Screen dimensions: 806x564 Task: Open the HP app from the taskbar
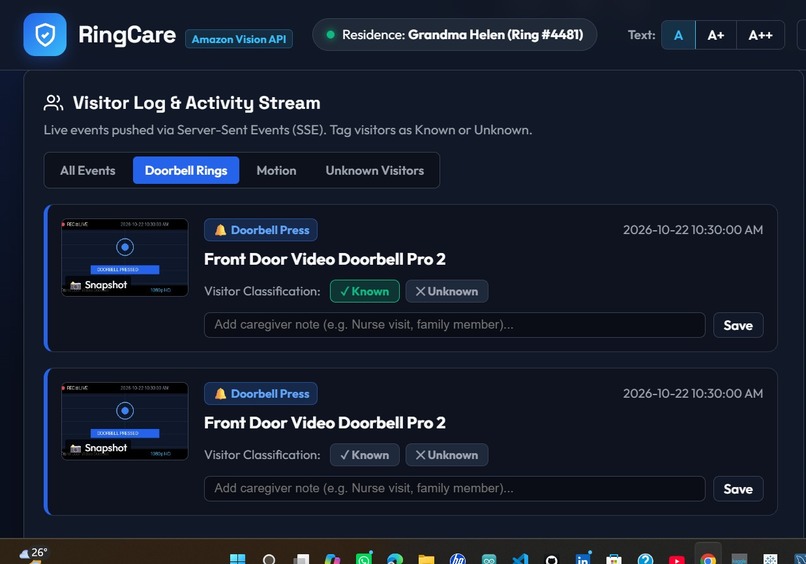457,559
